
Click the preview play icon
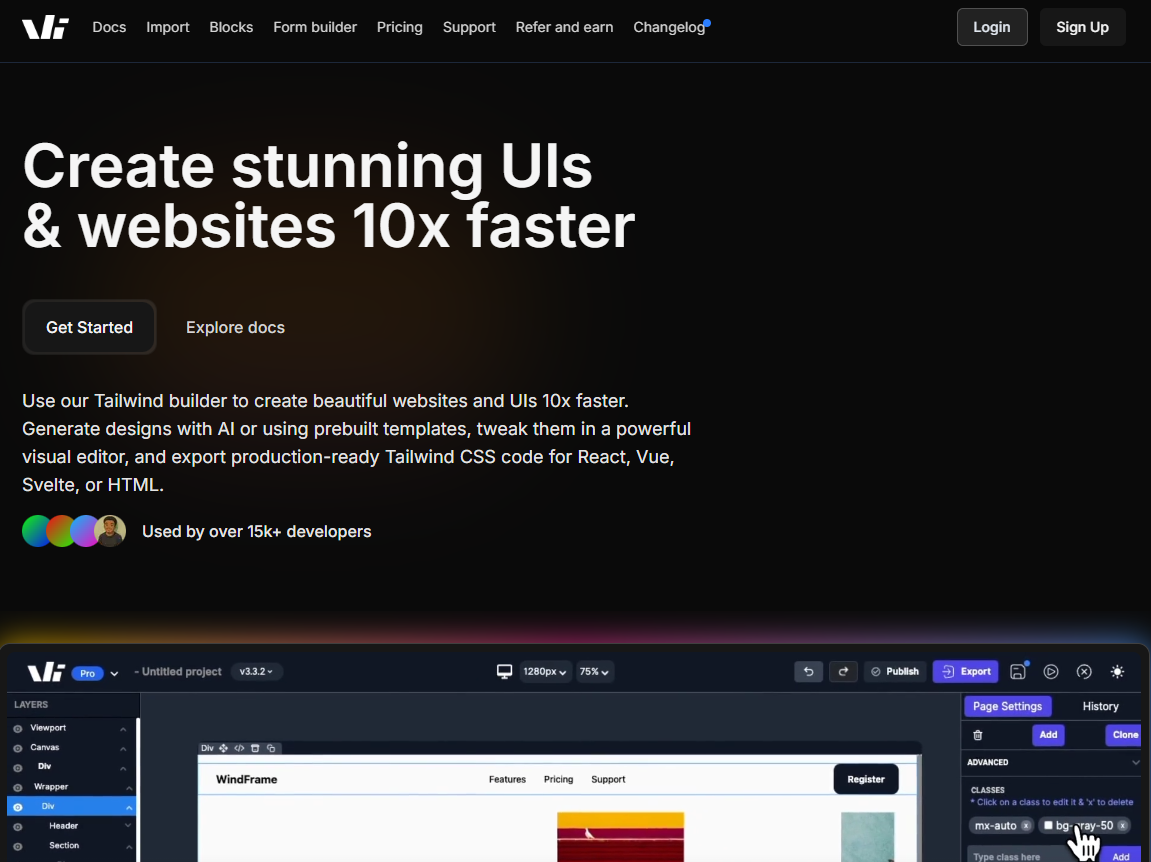pyautogui.click(x=1051, y=671)
